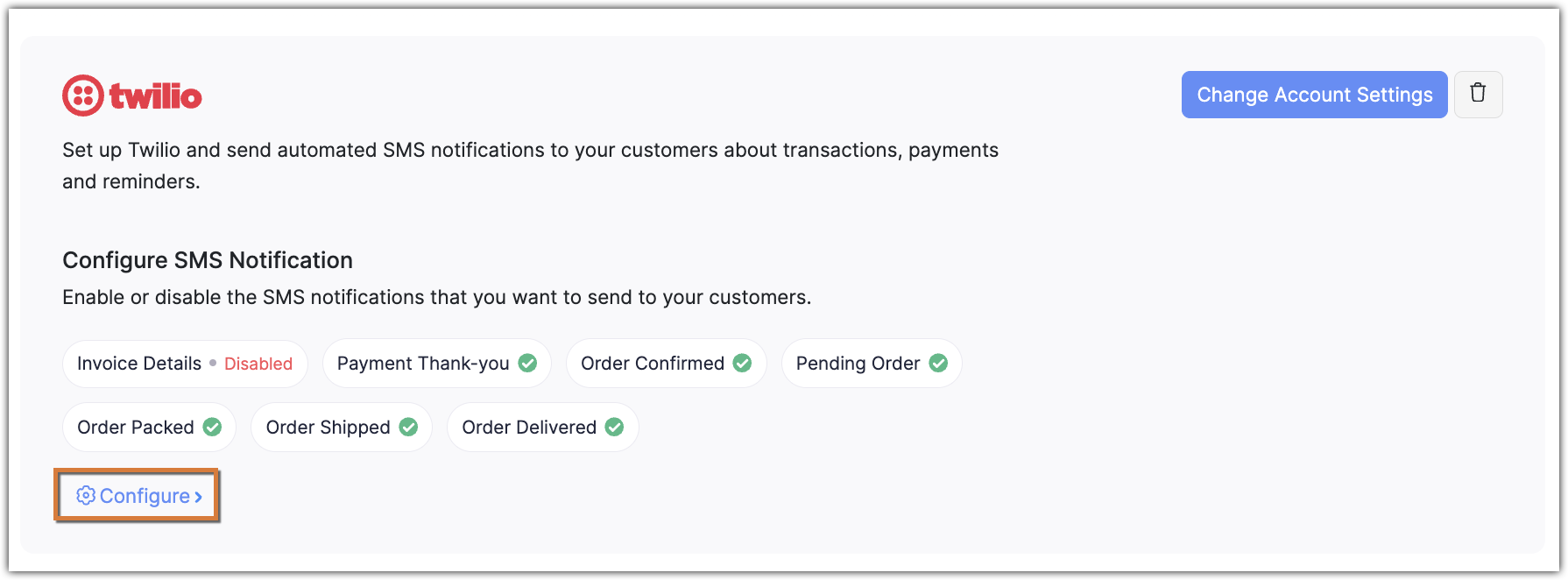
Task: Click green checkmark on Payment Thank-you
Action: tap(527, 363)
